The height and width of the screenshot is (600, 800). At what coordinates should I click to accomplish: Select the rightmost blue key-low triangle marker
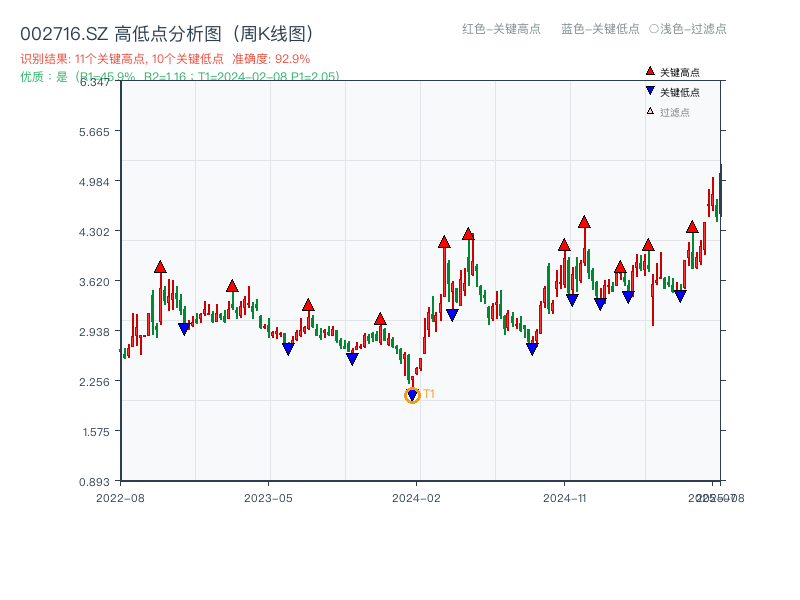pyautogui.click(x=680, y=296)
